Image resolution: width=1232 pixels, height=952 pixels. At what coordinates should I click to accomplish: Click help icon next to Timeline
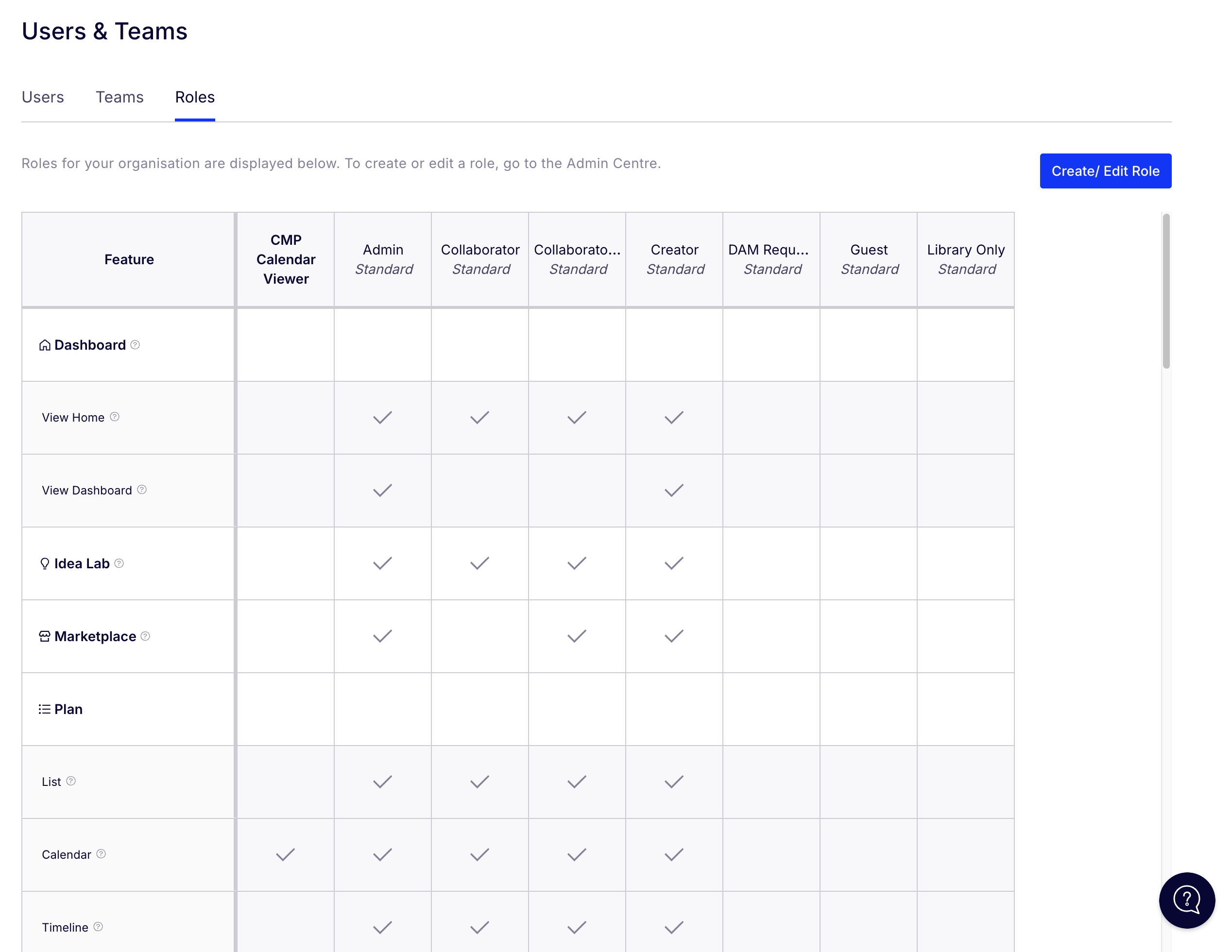[x=98, y=927]
